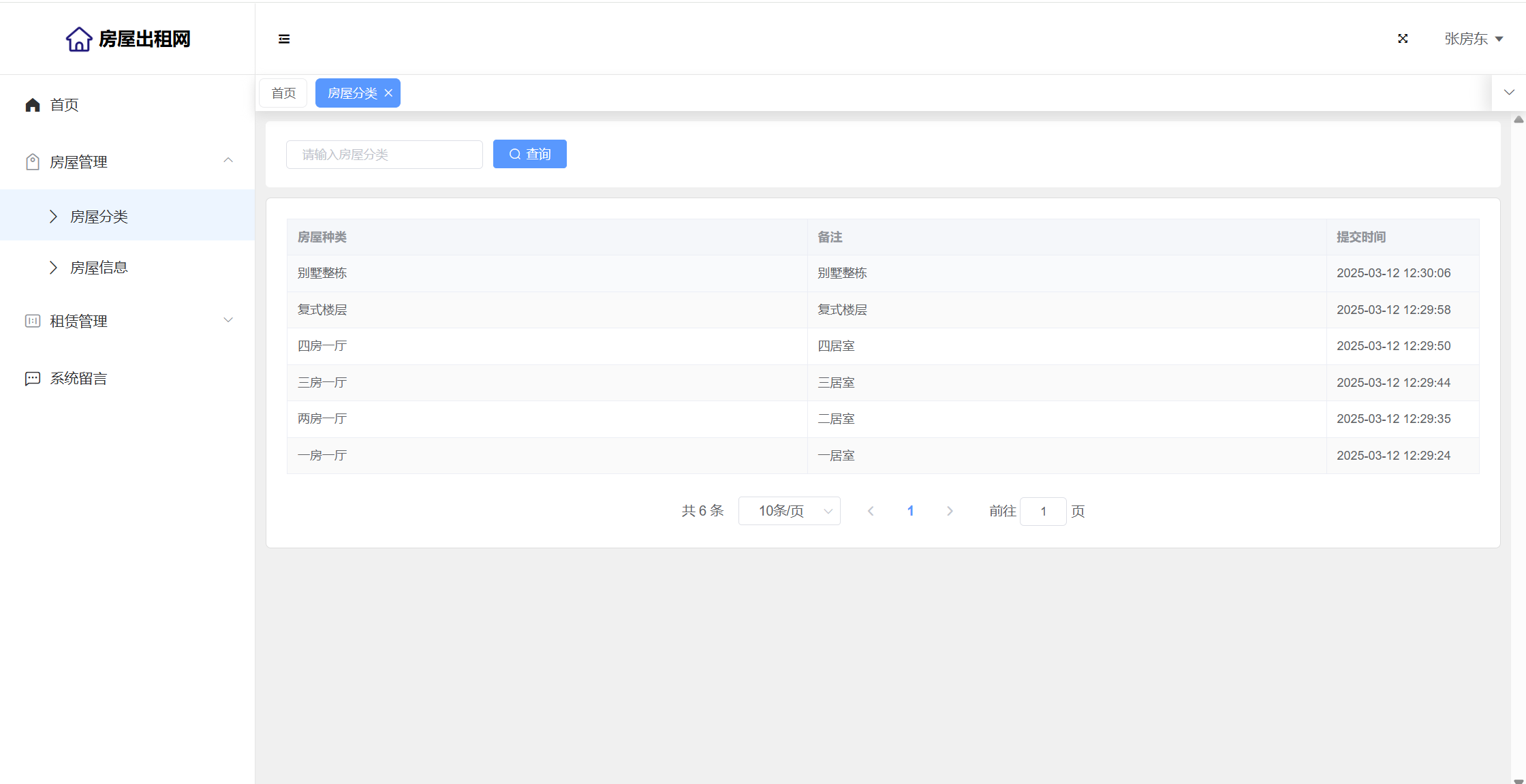Screen dimensions: 1526x784
Task: Expand the 租赁管理 submenu arrow
Action: [x=228, y=320]
